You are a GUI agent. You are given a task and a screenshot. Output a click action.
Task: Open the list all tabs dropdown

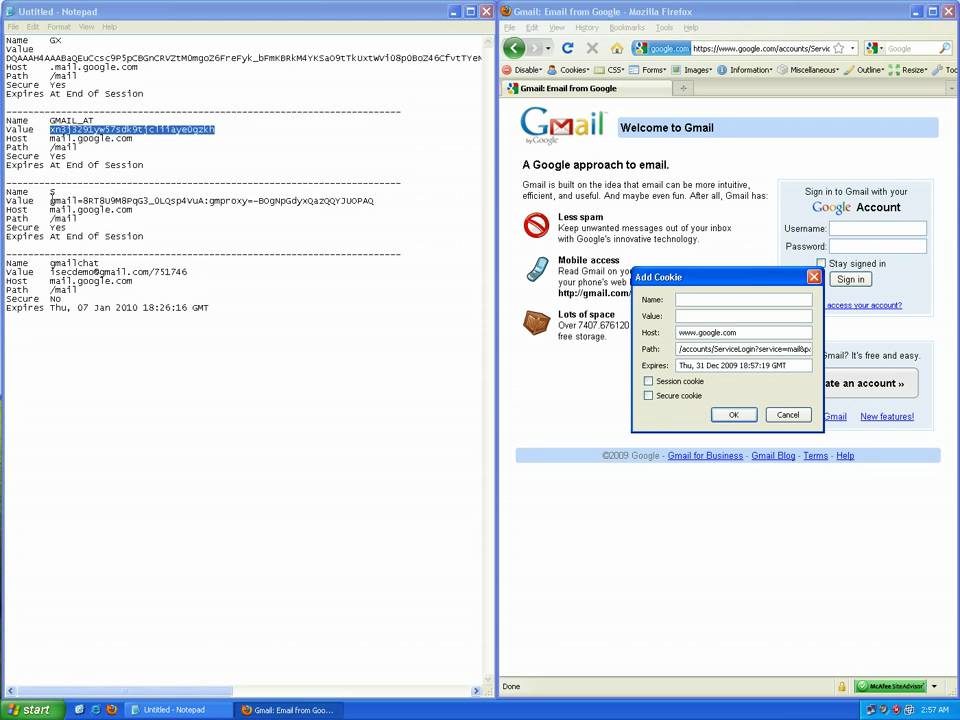[951, 88]
